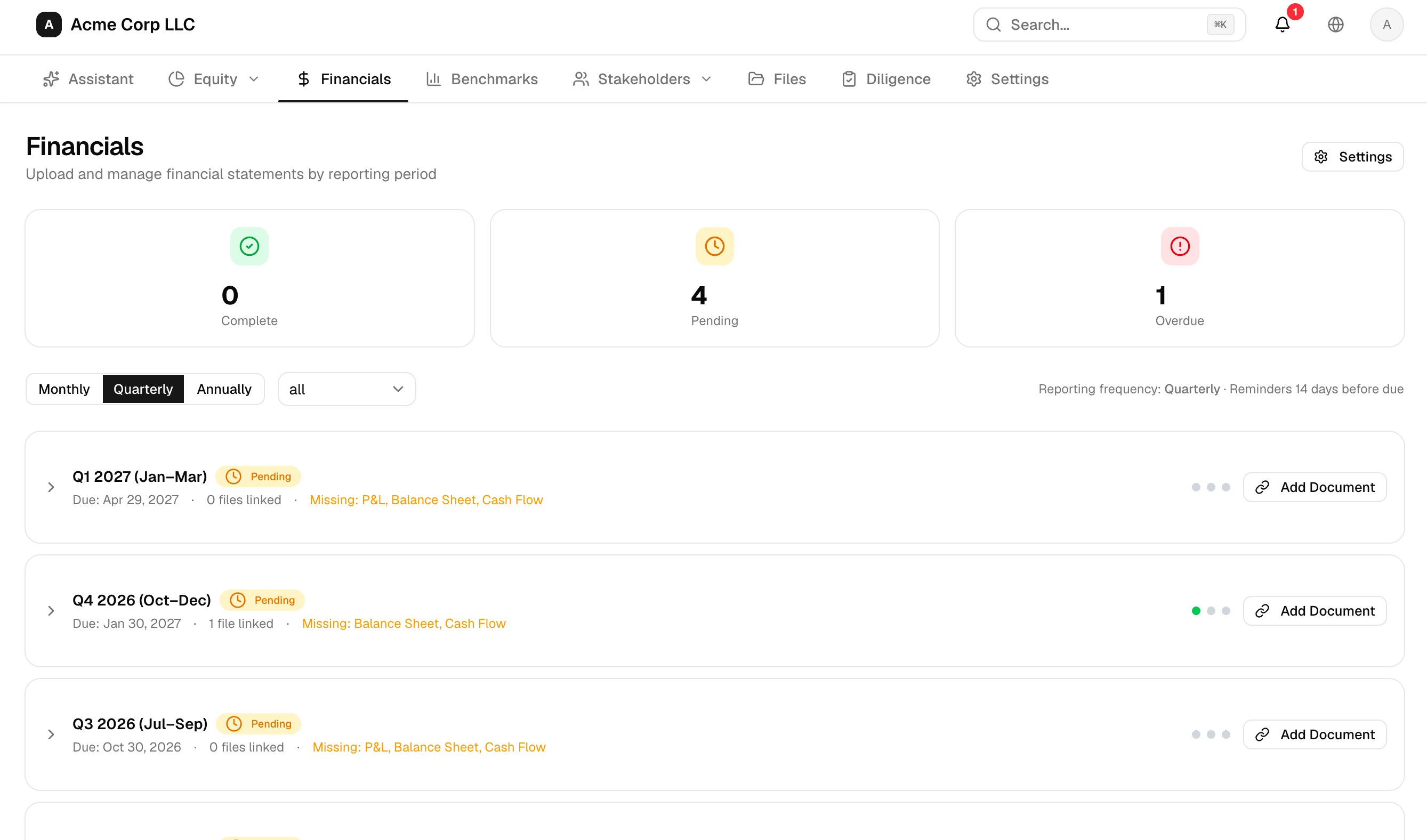The image size is (1427, 840).
Task: Go to the Benchmarks tab
Action: pos(481,79)
